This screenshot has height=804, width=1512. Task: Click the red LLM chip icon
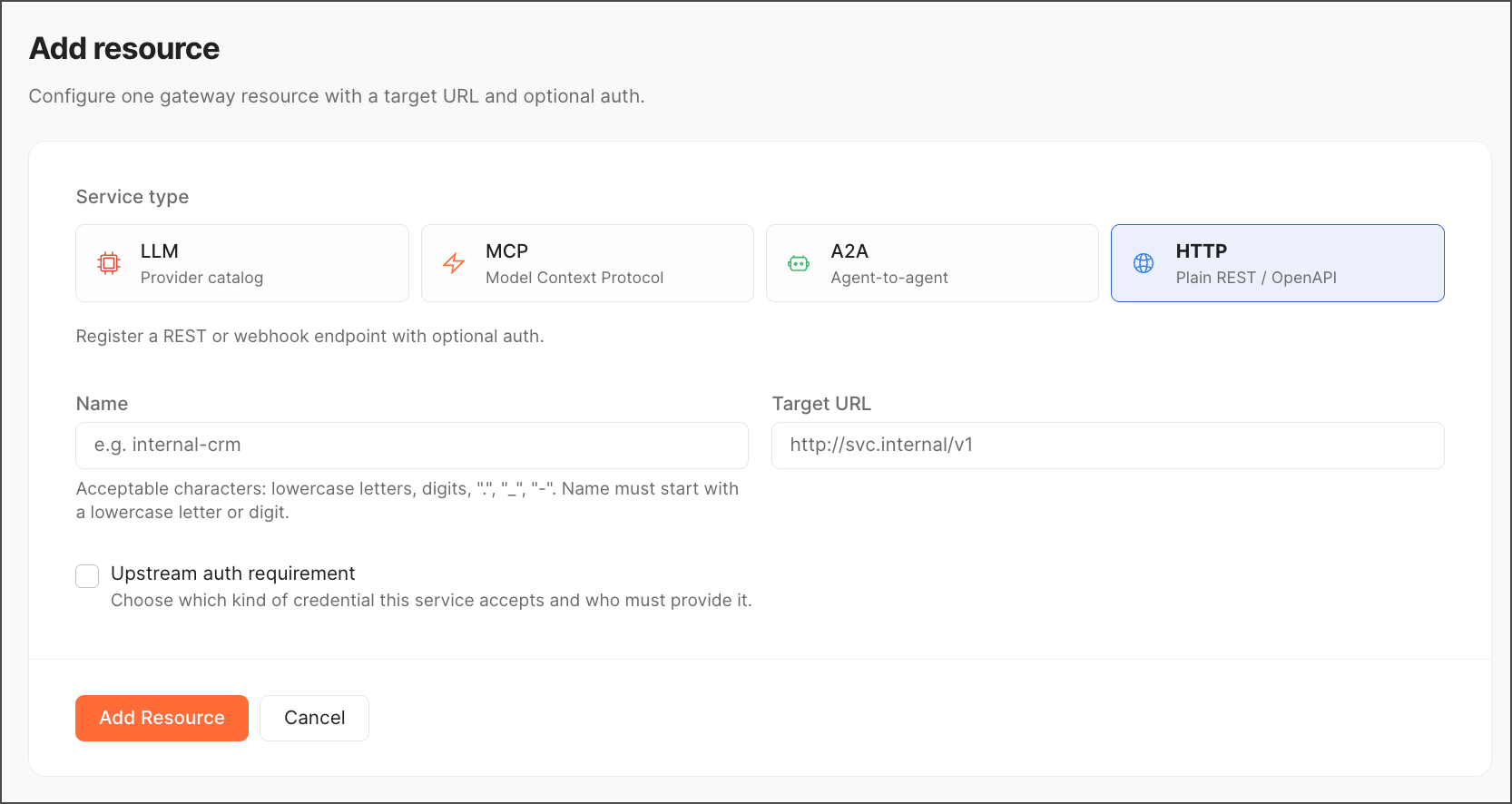109,263
